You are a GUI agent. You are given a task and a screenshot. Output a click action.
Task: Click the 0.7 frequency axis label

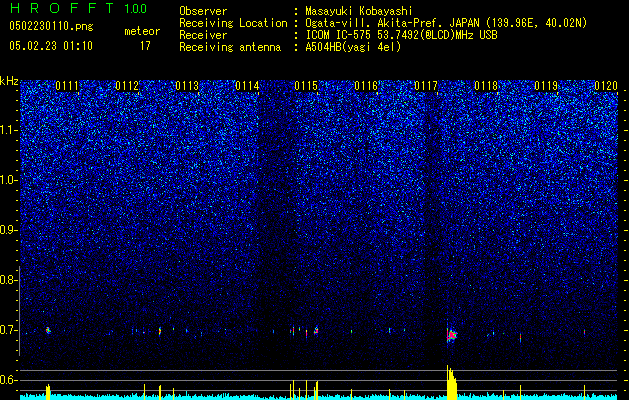coord(9,330)
